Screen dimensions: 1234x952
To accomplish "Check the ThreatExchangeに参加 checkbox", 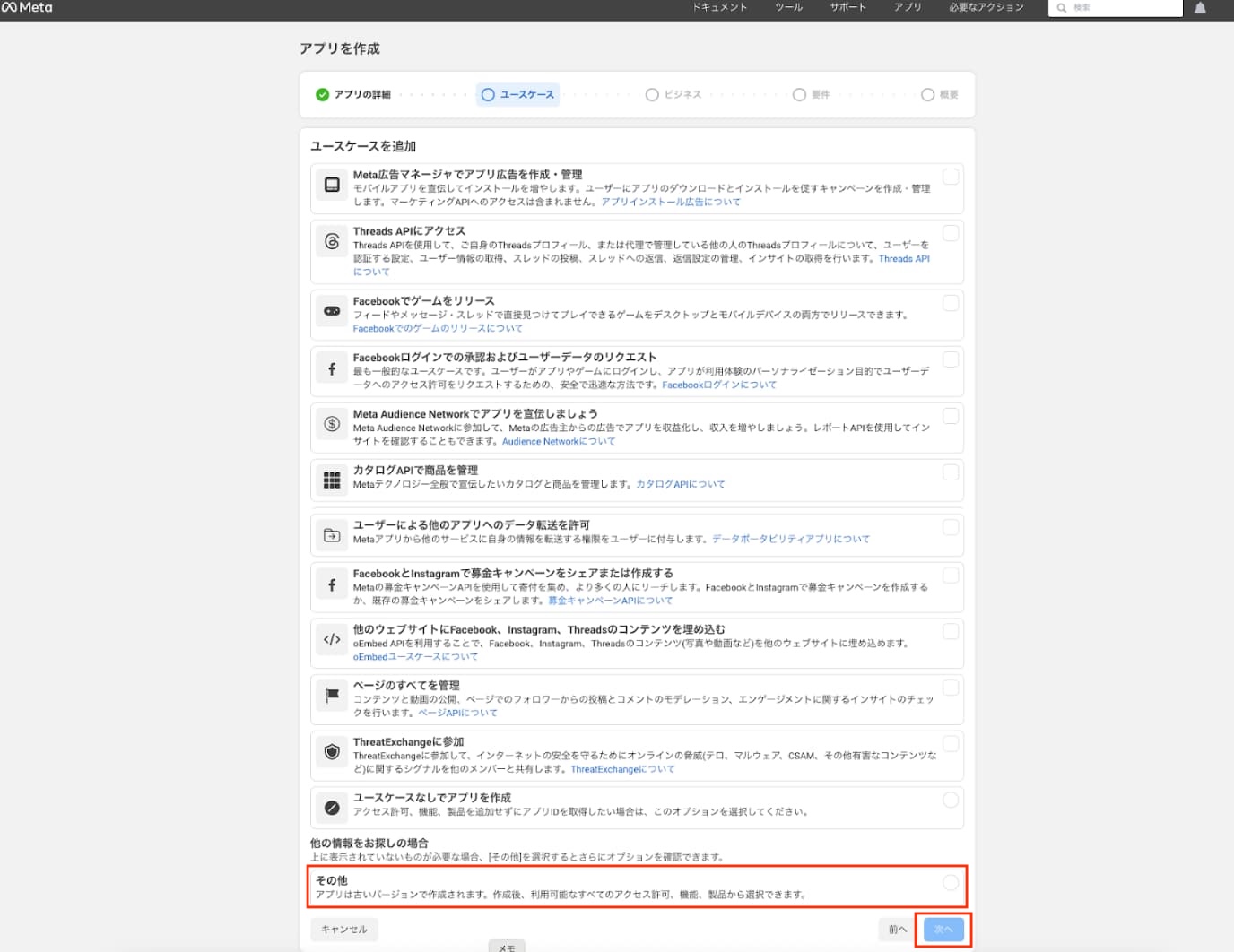I will (951, 743).
